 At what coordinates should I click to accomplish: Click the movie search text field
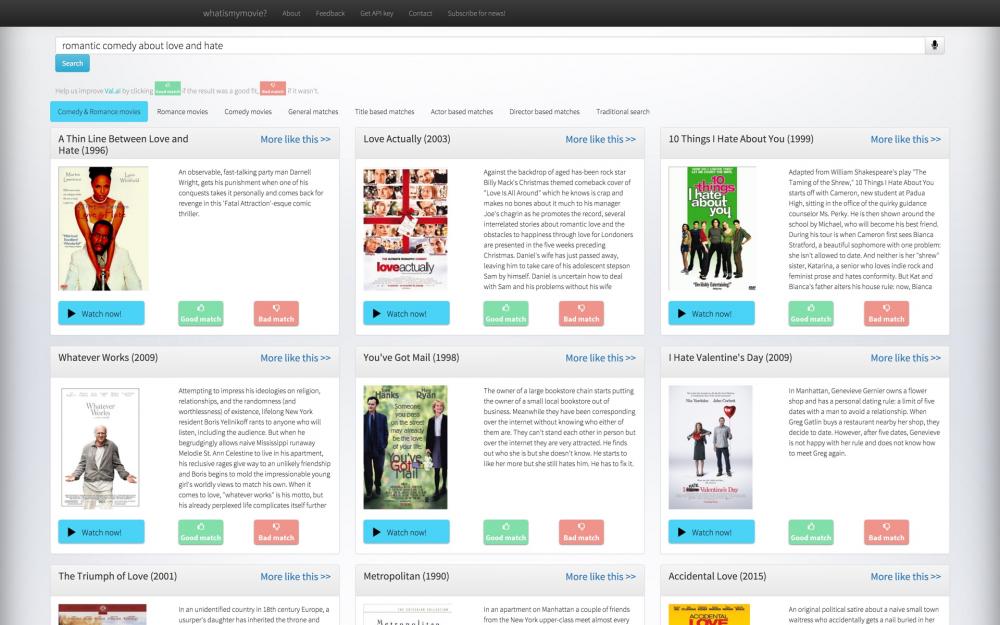pos(490,45)
